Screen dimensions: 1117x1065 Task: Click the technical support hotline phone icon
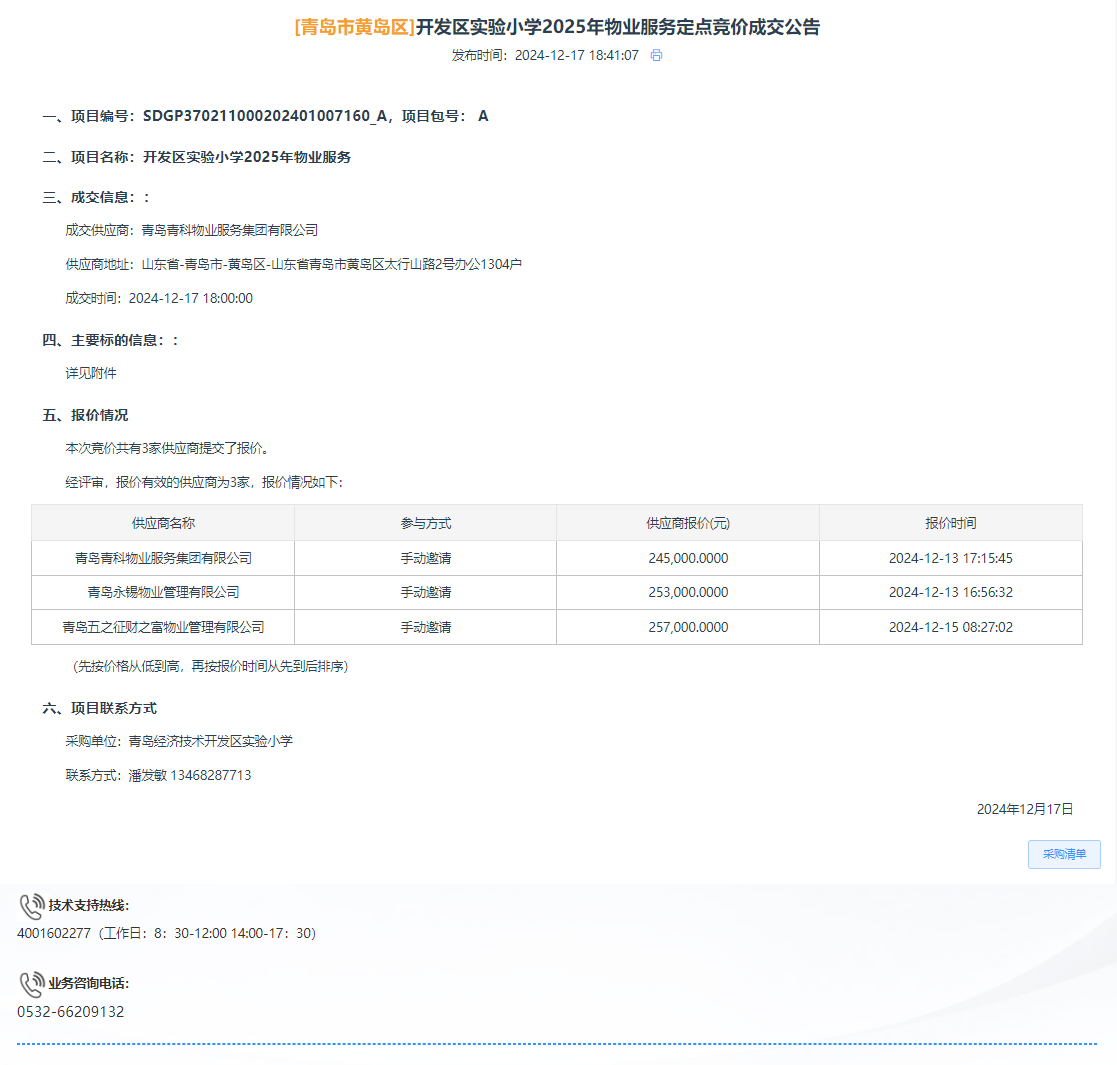(32, 906)
